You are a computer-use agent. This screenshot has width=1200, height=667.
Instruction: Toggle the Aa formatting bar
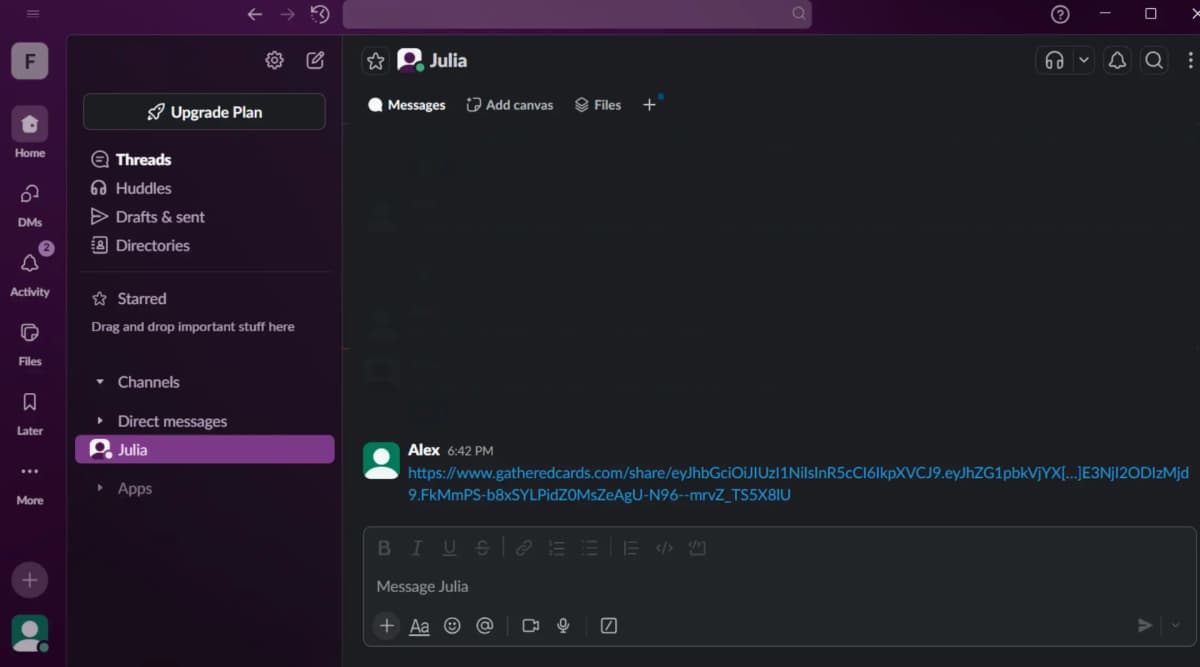[x=419, y=625]
